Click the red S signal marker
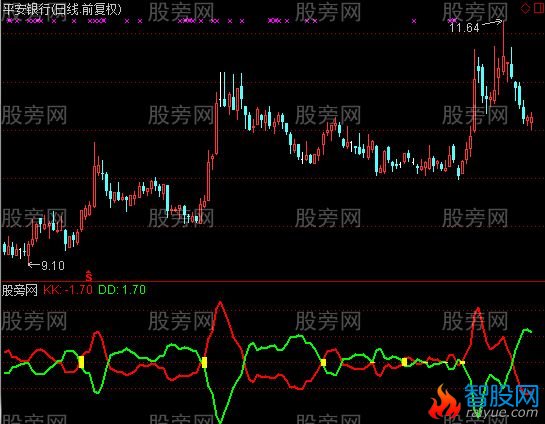Screen dimensions: 545x424 click(x=89, y=276)
